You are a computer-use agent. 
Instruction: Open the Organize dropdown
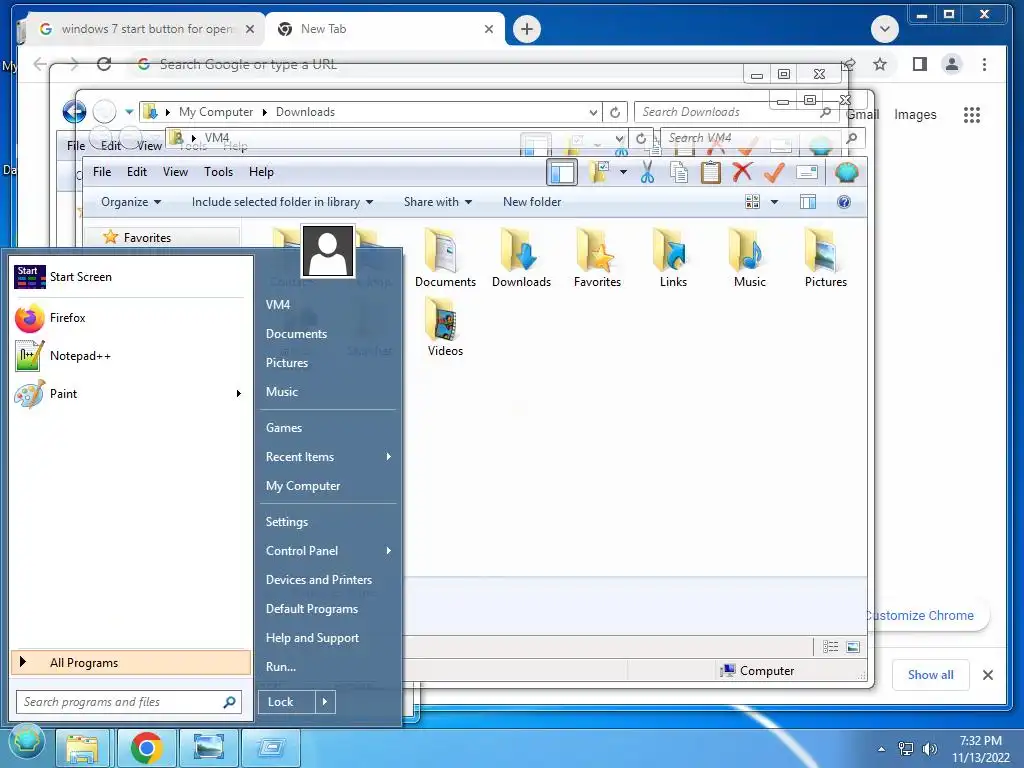131,202
